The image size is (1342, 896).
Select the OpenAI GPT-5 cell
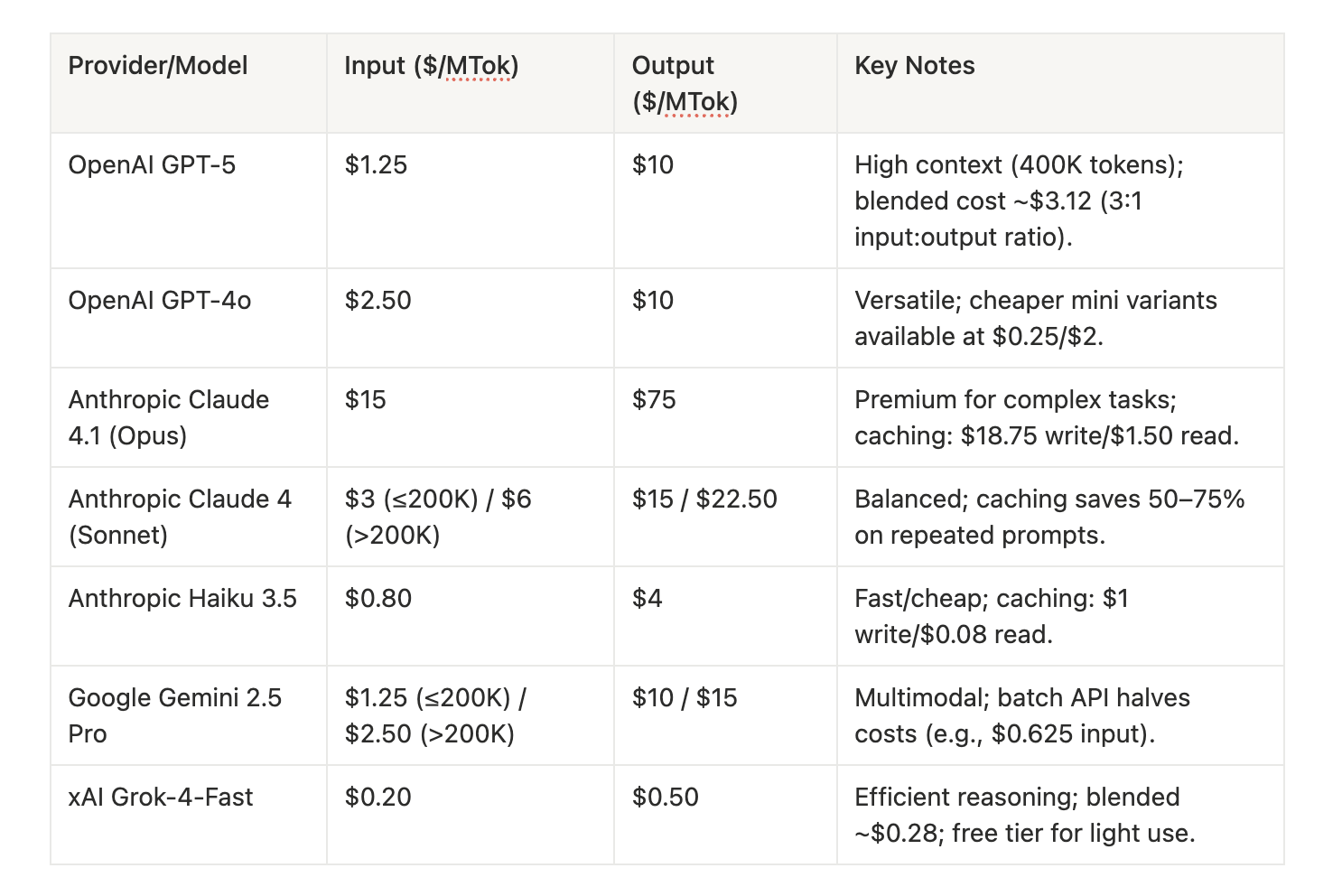[x=152, y=165]
